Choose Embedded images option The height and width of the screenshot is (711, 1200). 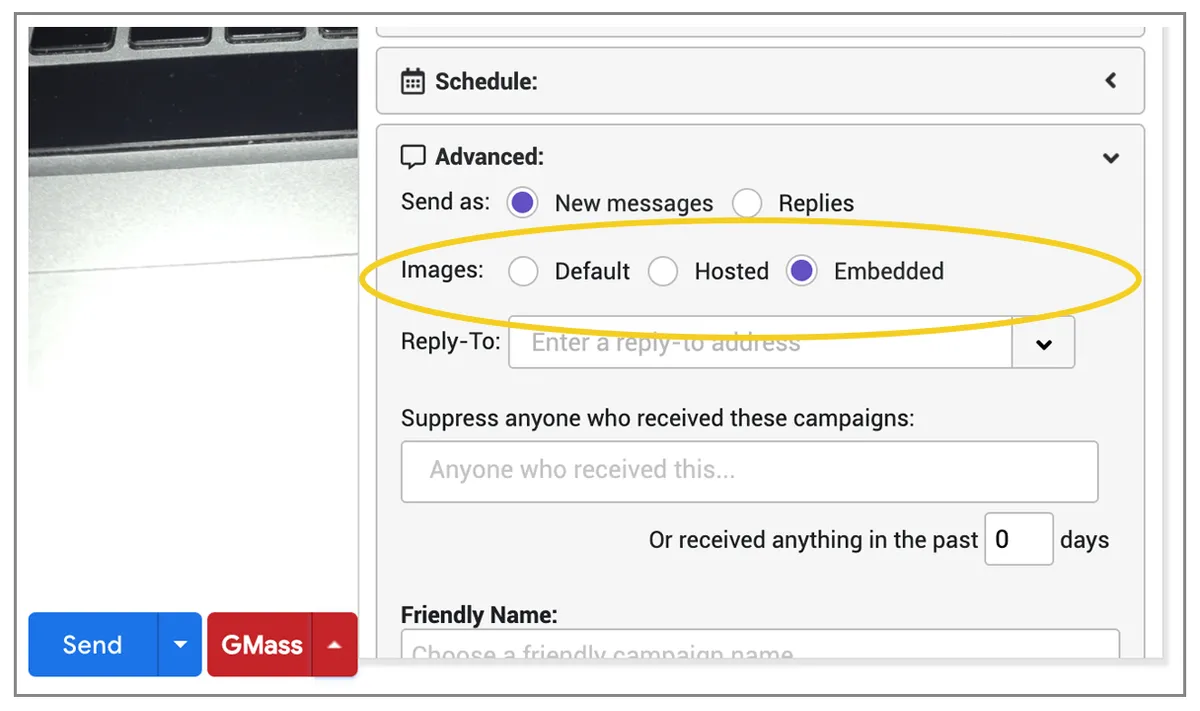point(802,271)
